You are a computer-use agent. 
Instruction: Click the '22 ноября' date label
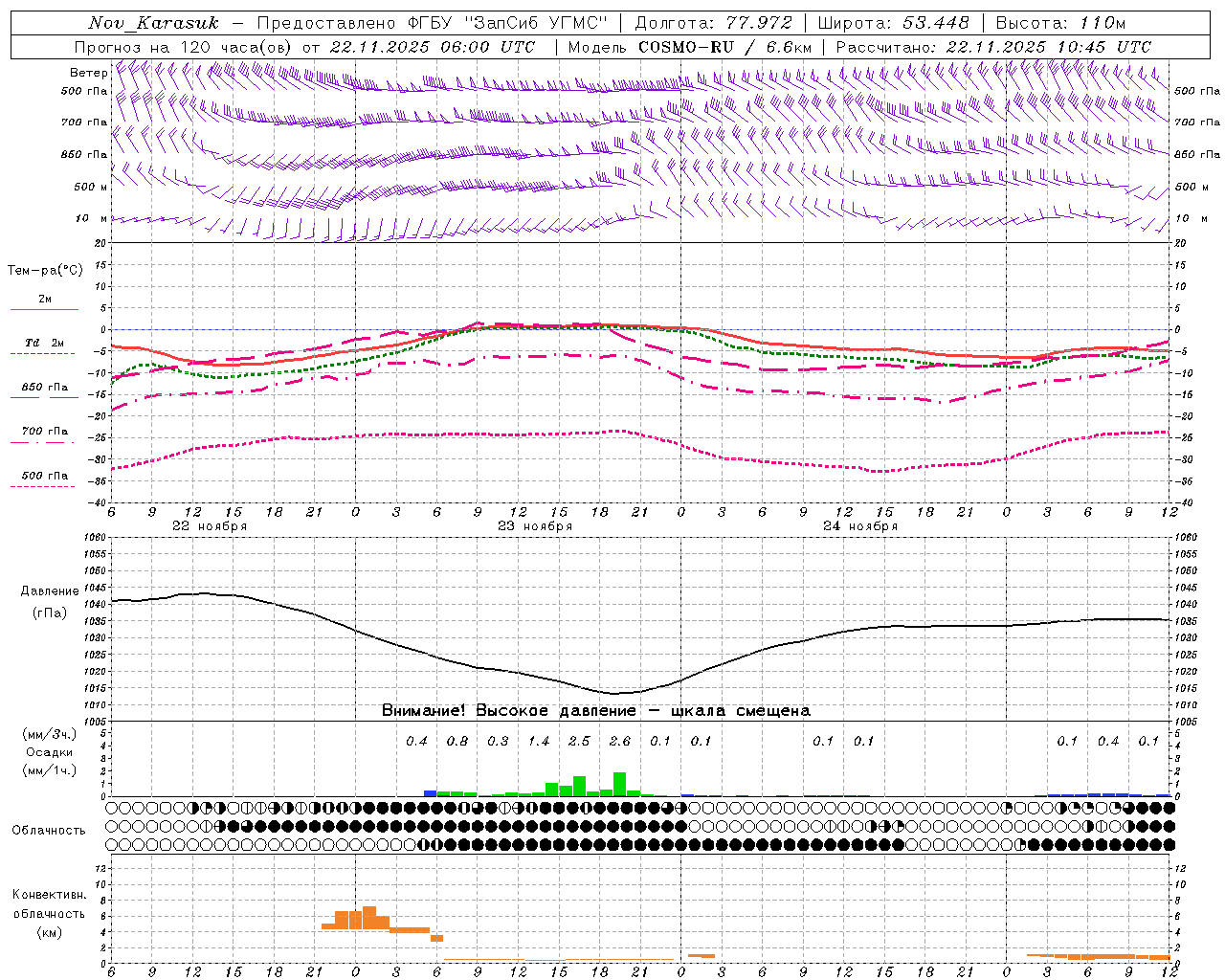210,526
